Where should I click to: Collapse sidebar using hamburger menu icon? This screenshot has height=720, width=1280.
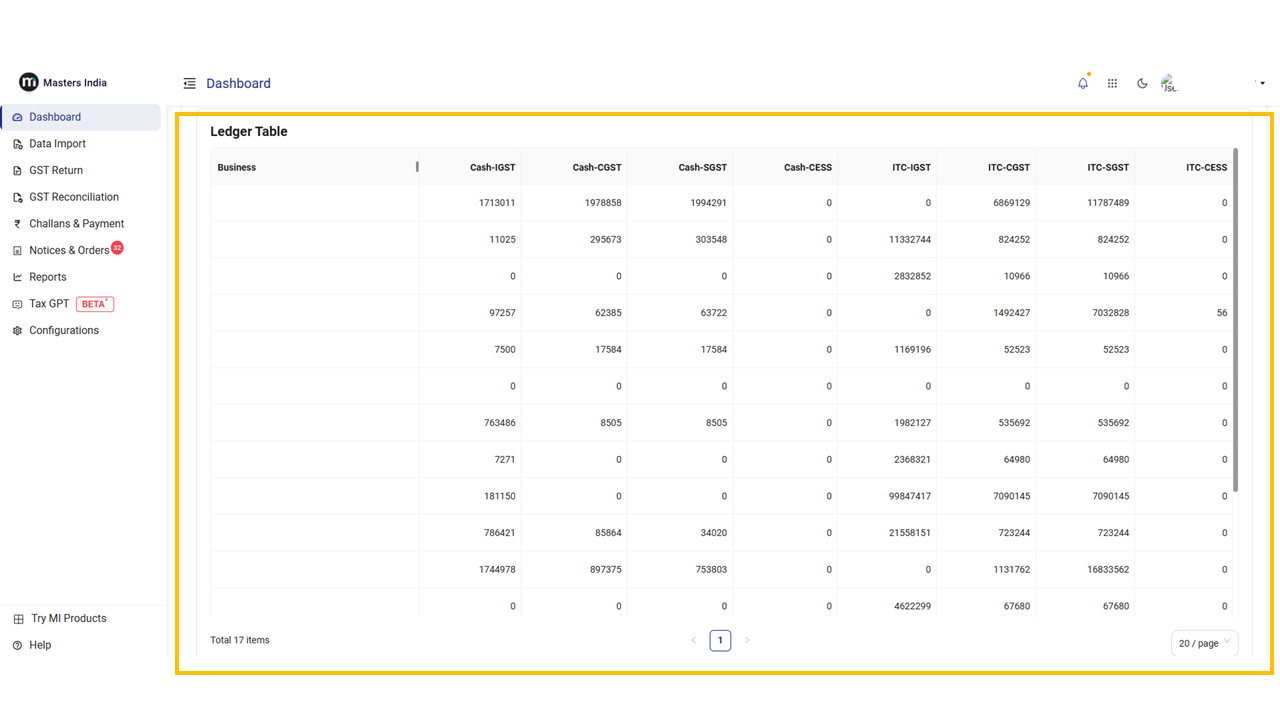tap(189, 84)
